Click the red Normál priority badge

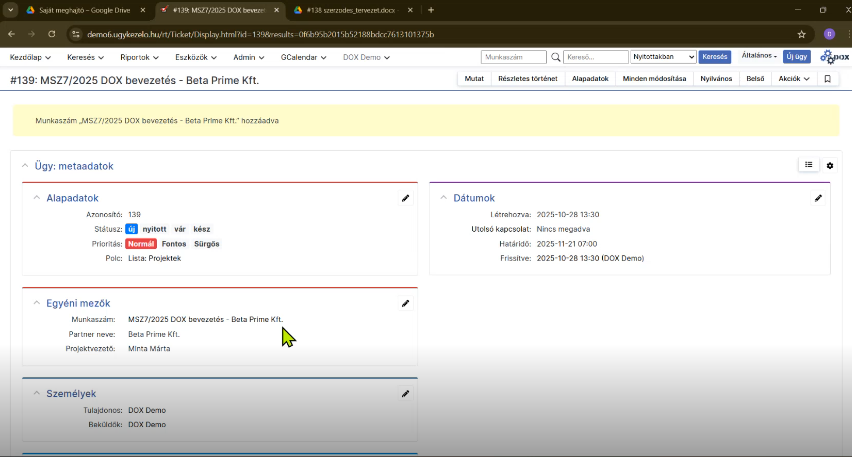pos(141,244)
